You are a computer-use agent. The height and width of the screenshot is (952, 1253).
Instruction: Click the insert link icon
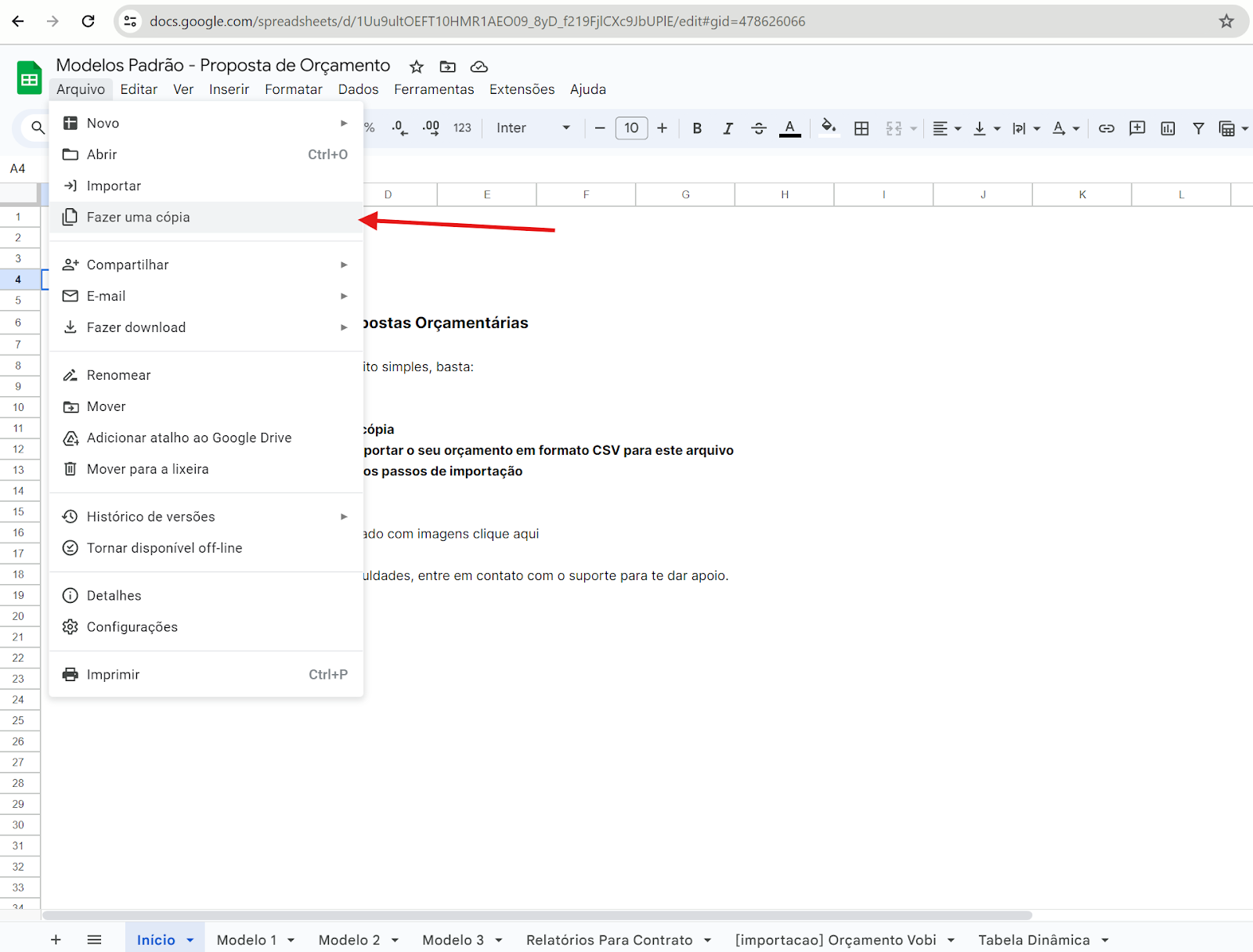(x=1106, y=128)
